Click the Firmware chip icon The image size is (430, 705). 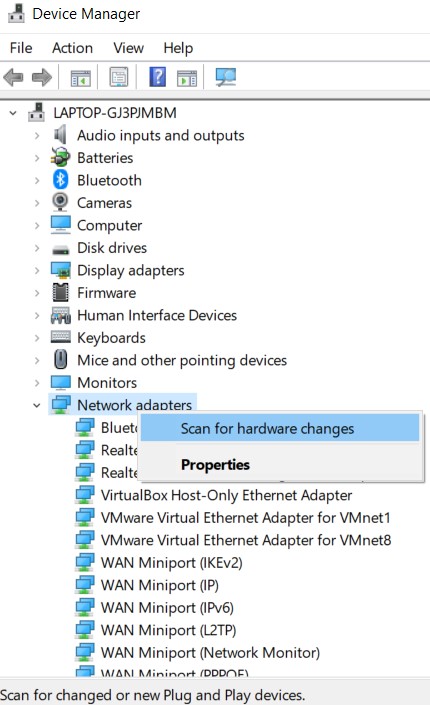click(60, 292)
